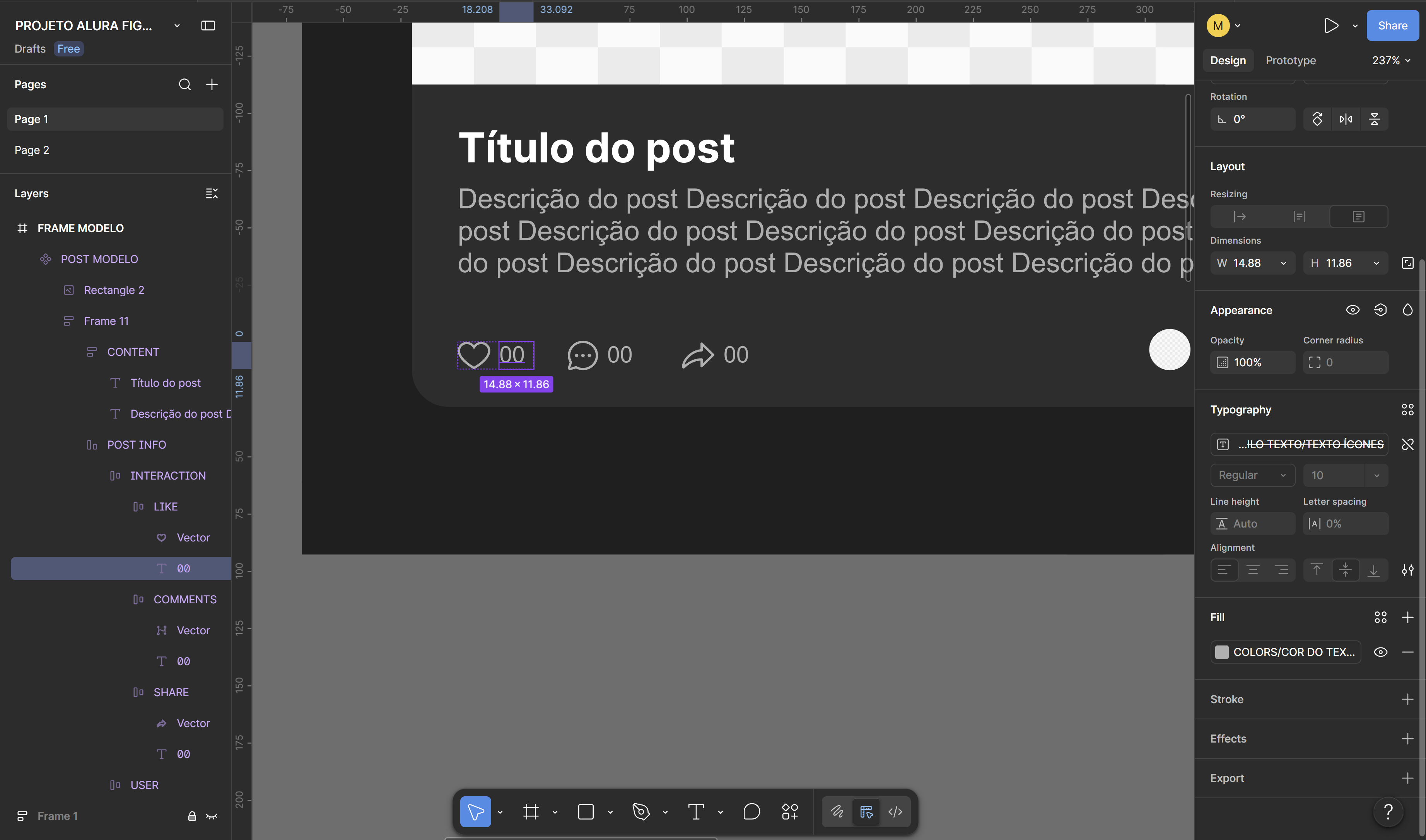Viewport: 1426px width, 840px height.
Task: Select the Rectangle shape tool
Action: [x=586, y=812]
